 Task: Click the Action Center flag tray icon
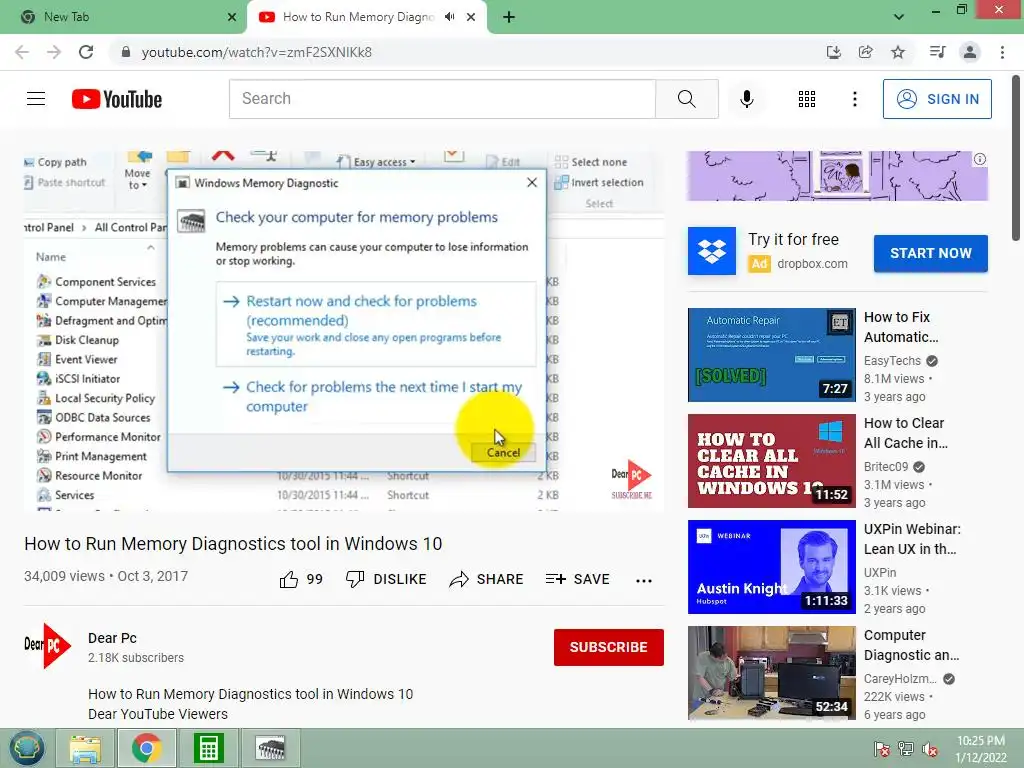coord(881,748)
